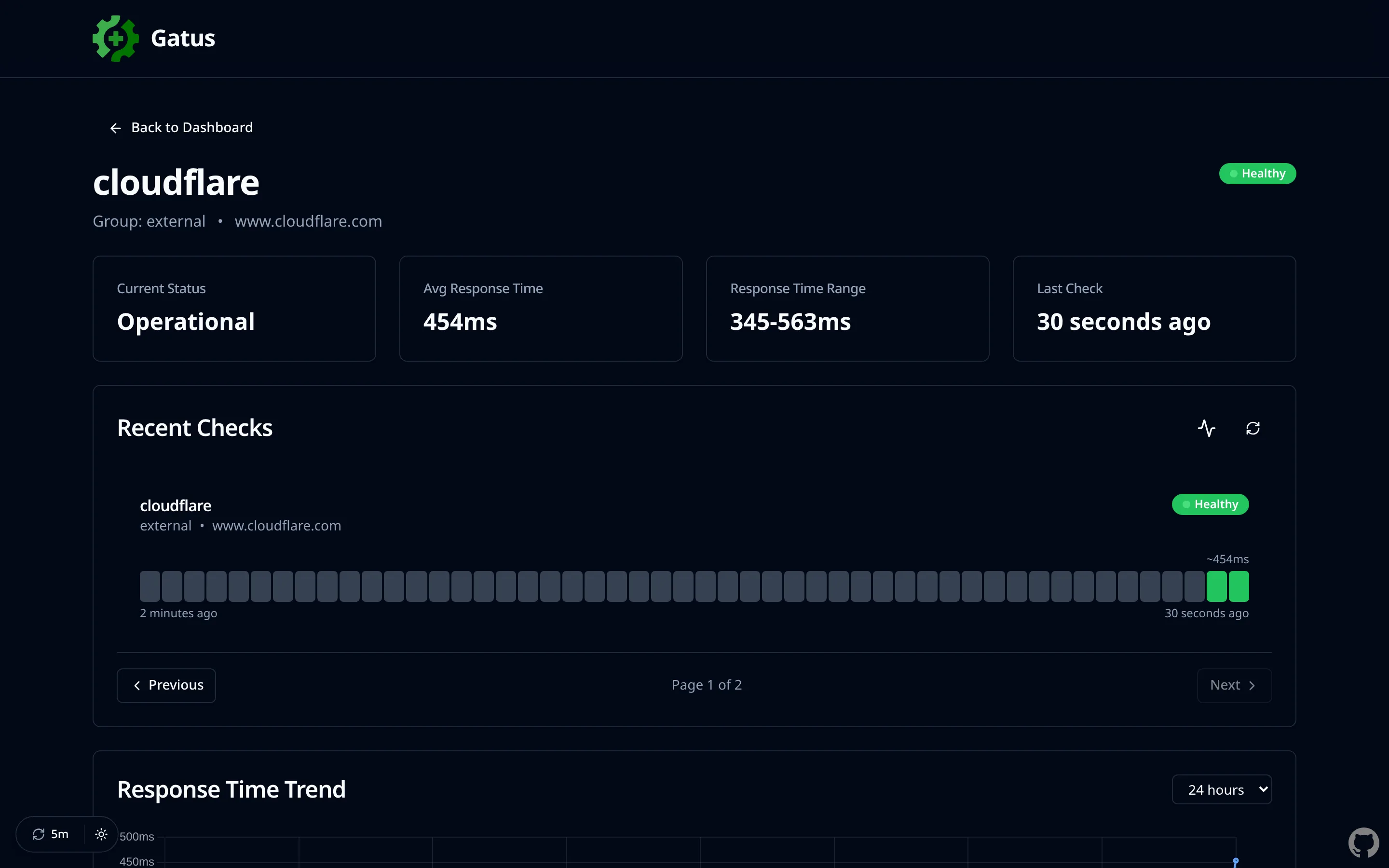The width and height of the screenshot is (1389, 868).
Task: Select the rightmost green check result bar
Action: coord(1239,586)
